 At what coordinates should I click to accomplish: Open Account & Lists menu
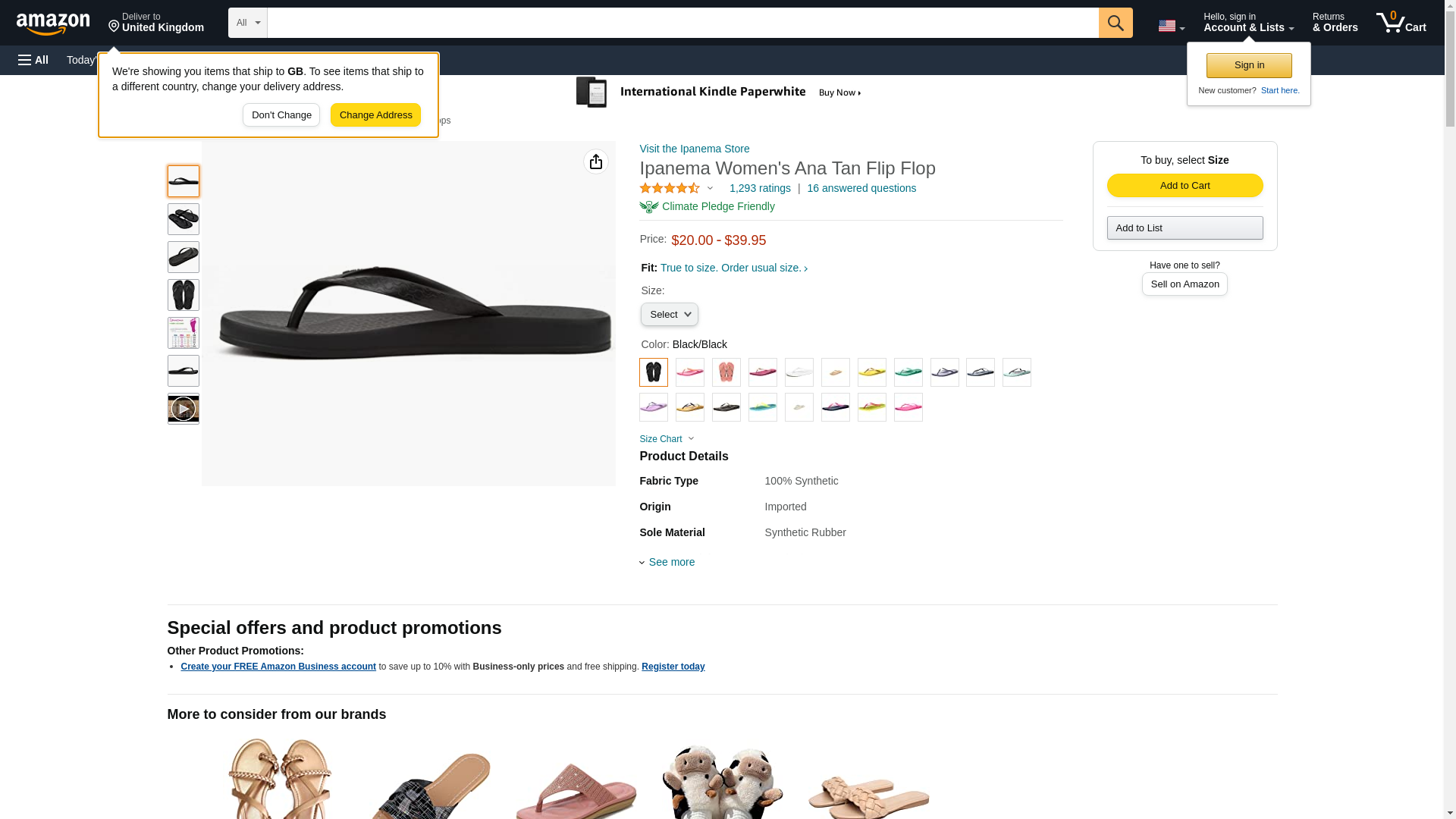click(1248, 23)
